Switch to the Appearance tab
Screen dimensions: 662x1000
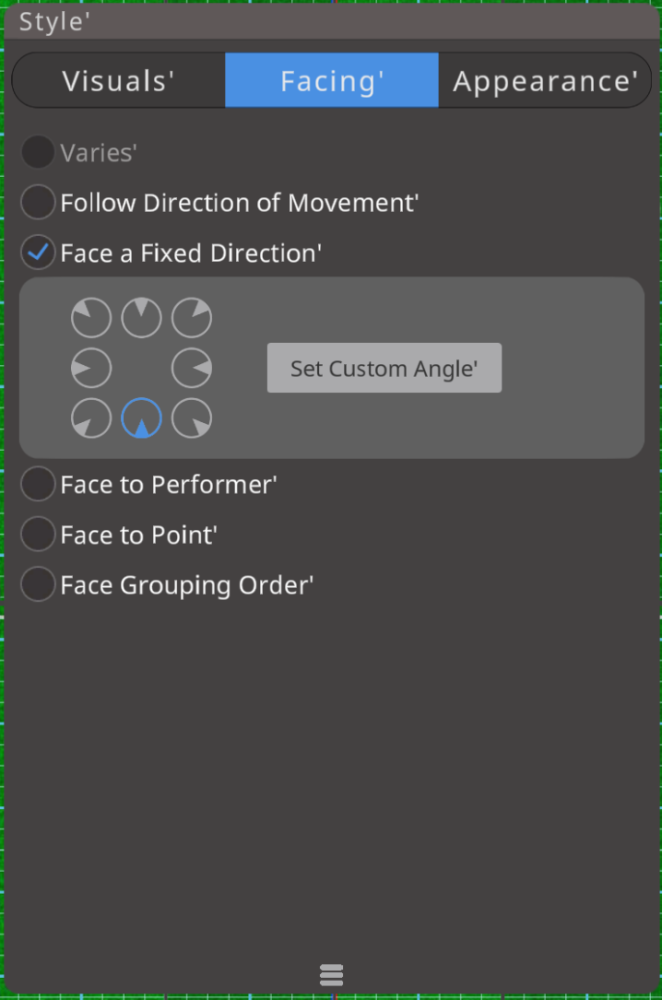[x=545, y=80]
